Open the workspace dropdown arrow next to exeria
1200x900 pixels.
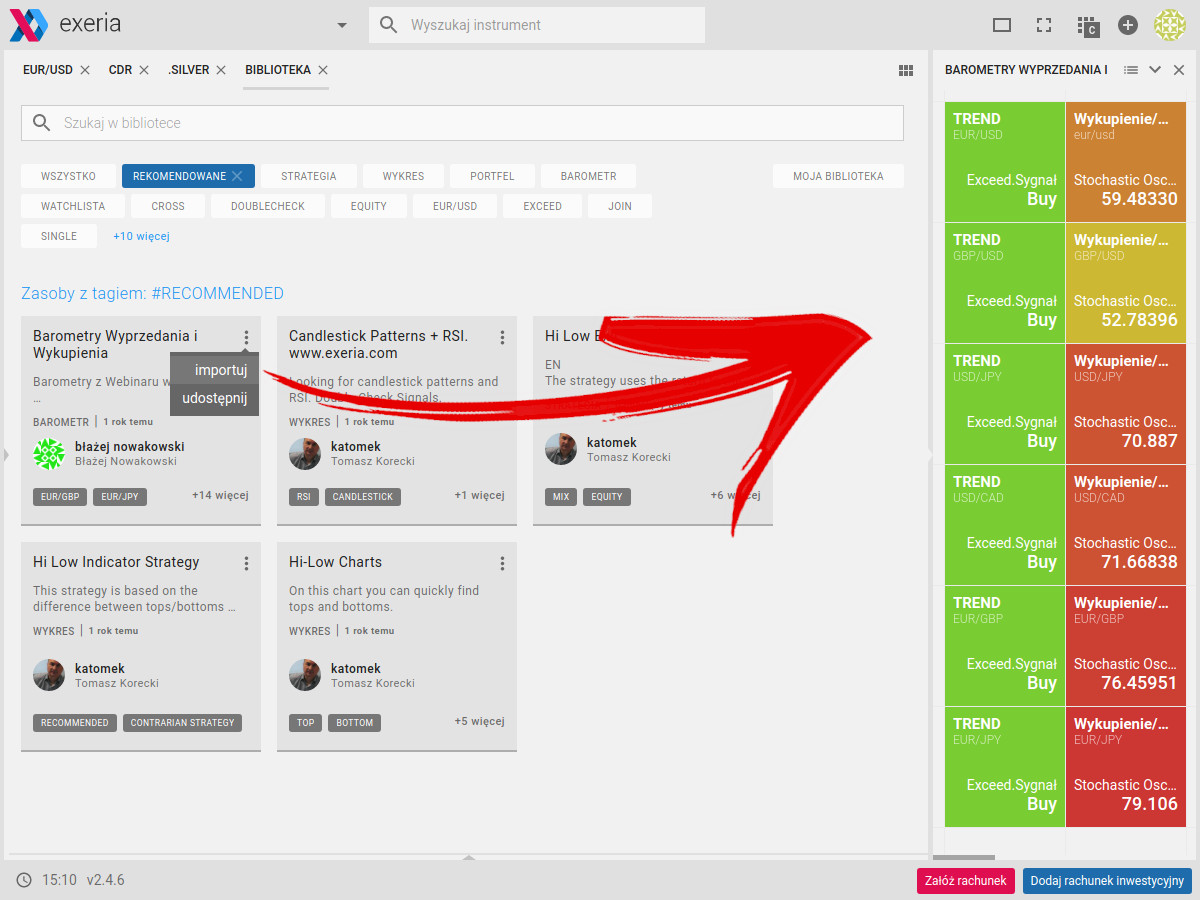coord(342,25)
